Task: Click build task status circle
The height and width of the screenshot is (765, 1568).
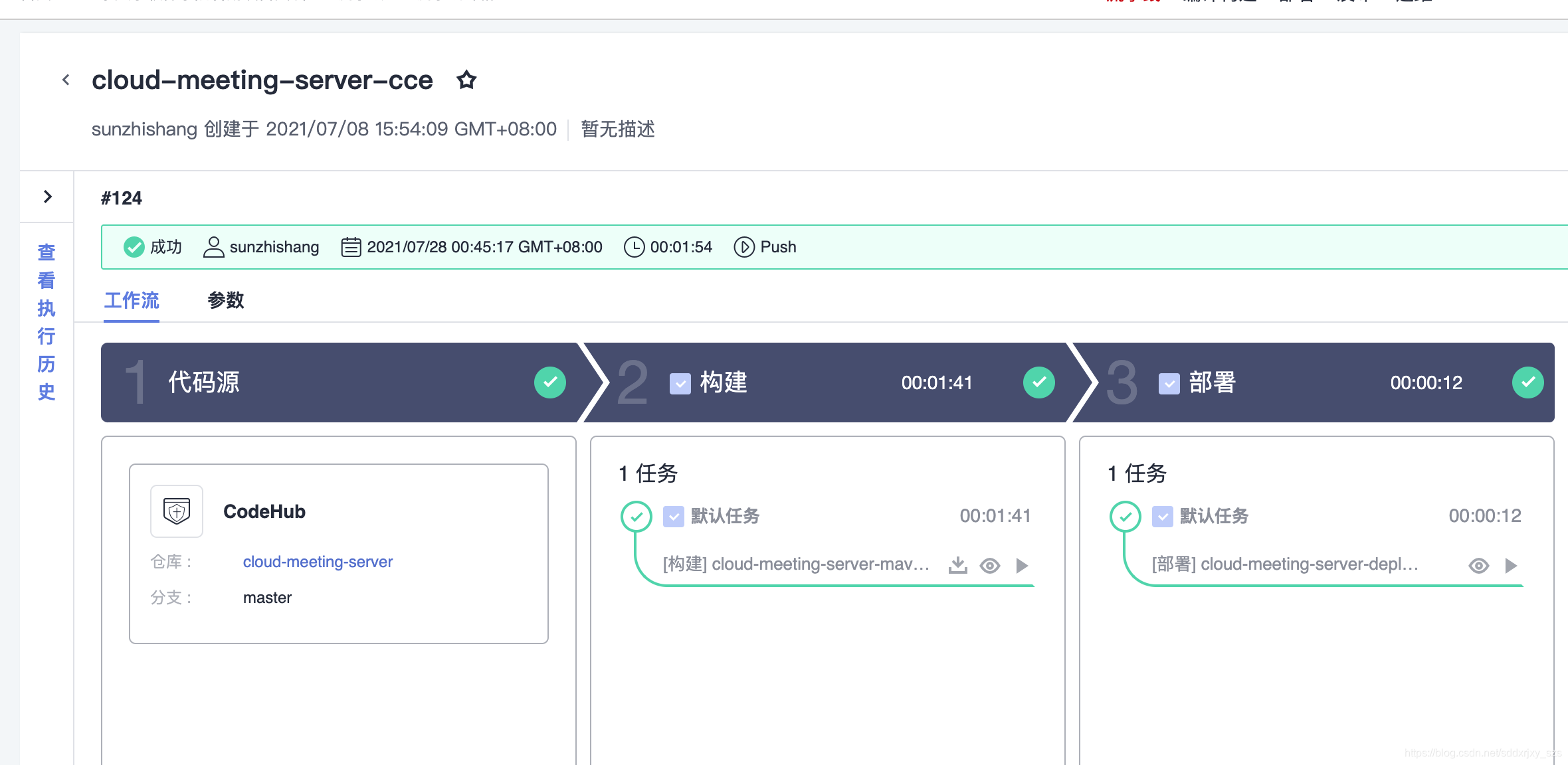Action: (637, 517)
